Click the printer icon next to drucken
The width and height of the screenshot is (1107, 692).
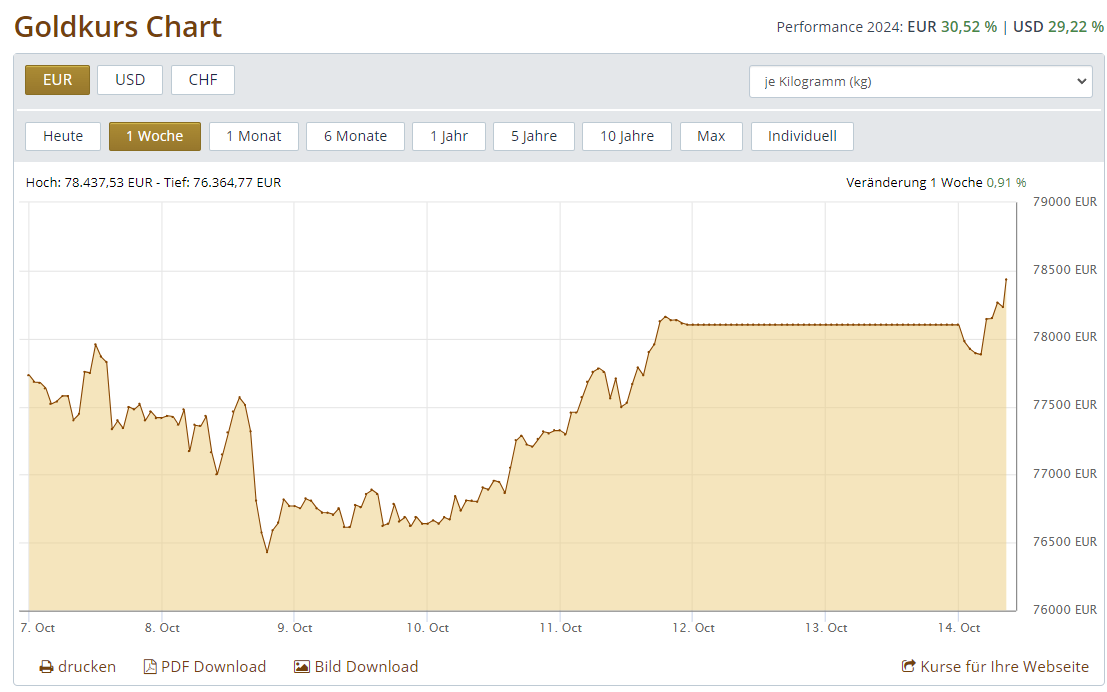tap(46, 667)
